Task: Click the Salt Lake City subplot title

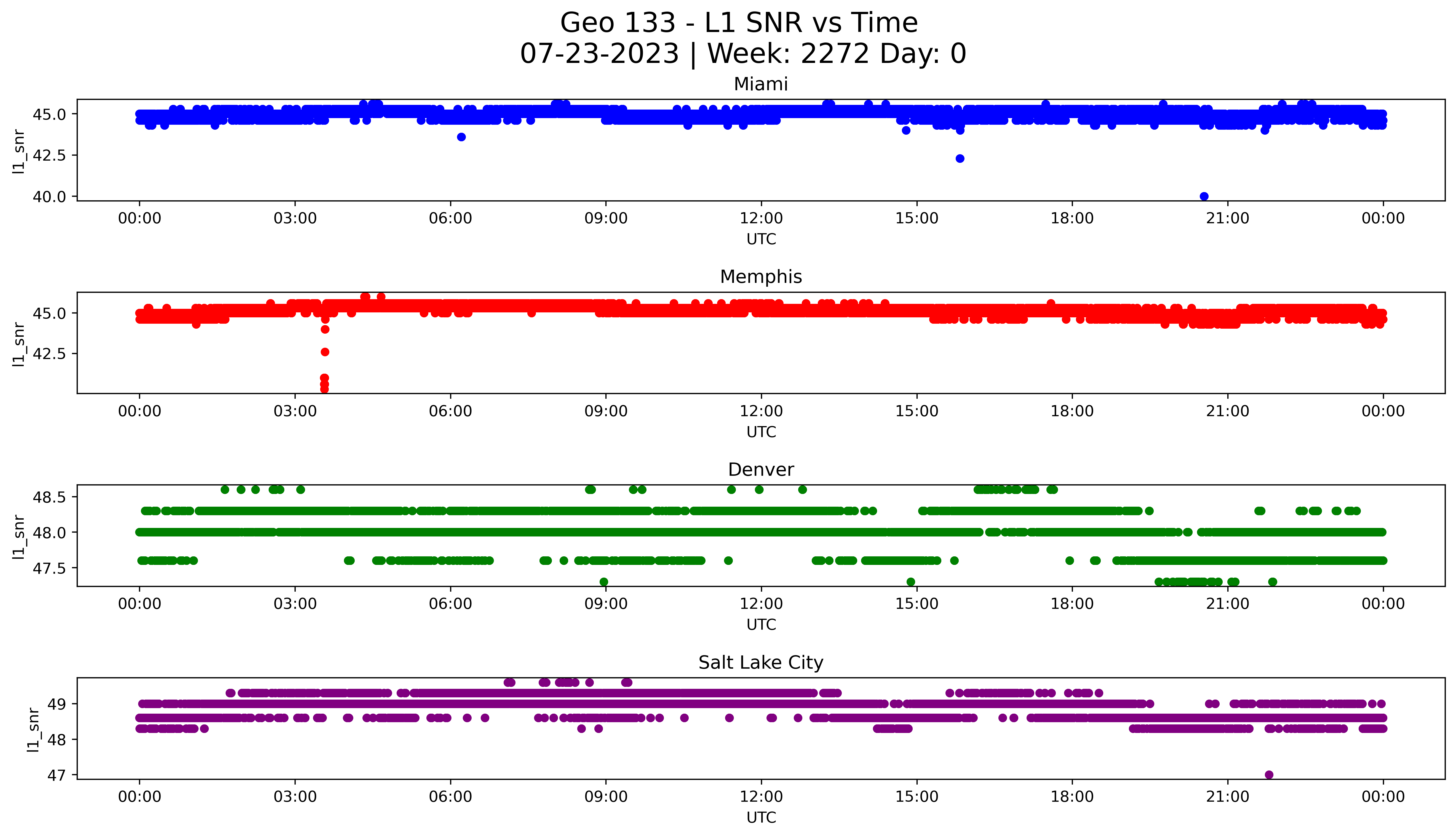Action: pos(760,663)
